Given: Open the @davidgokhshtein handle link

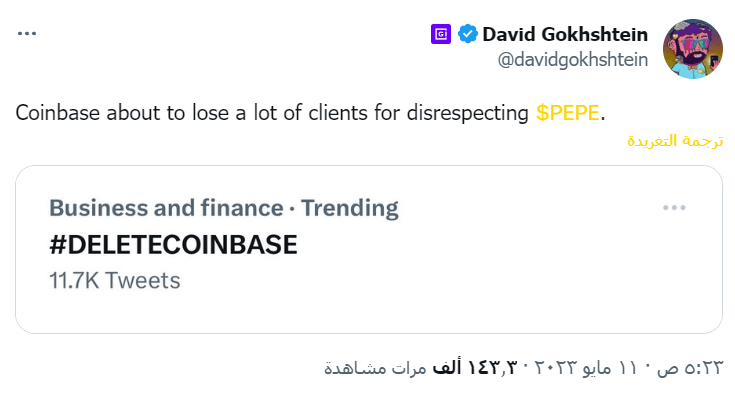Looking at the screenshot, I should click(x=573, y=60).
